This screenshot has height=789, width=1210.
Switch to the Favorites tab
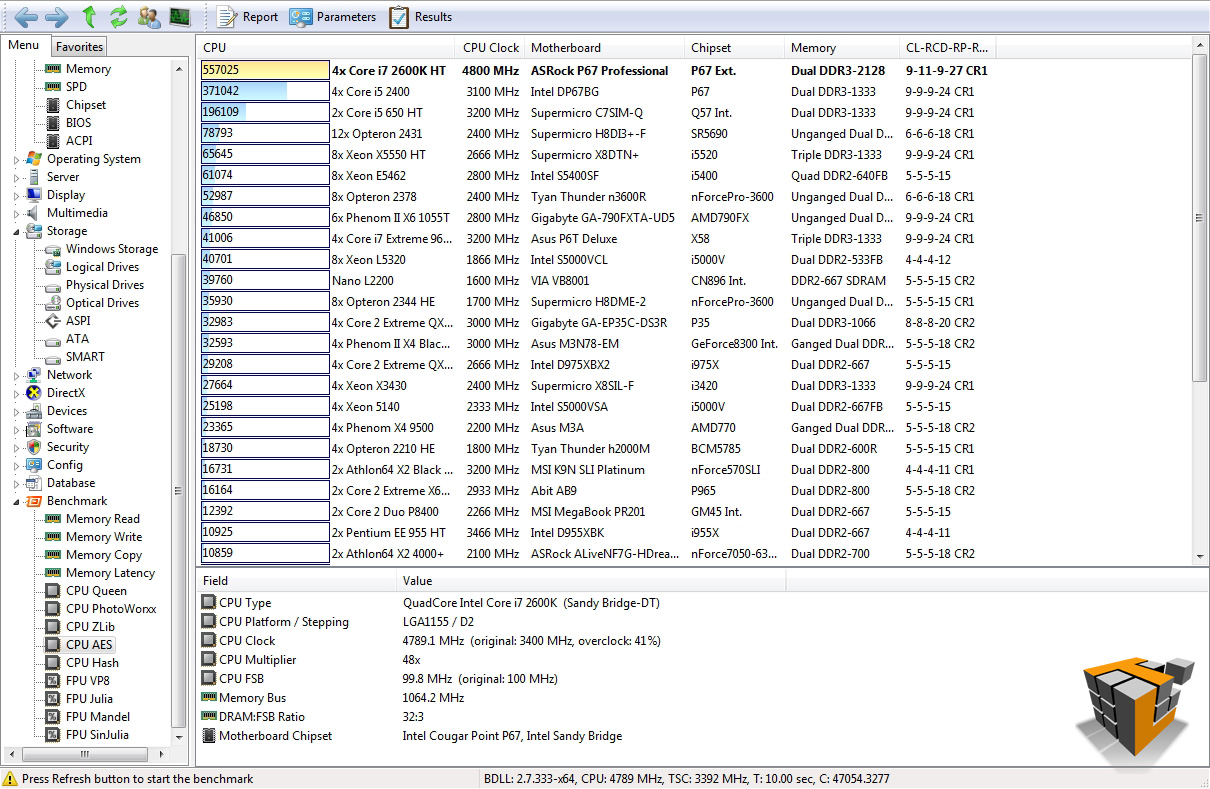(x=79, y=46)
